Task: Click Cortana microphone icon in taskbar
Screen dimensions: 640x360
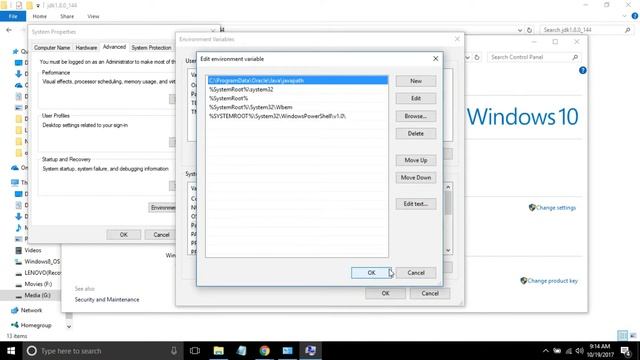Action: [x=174, y=351]
